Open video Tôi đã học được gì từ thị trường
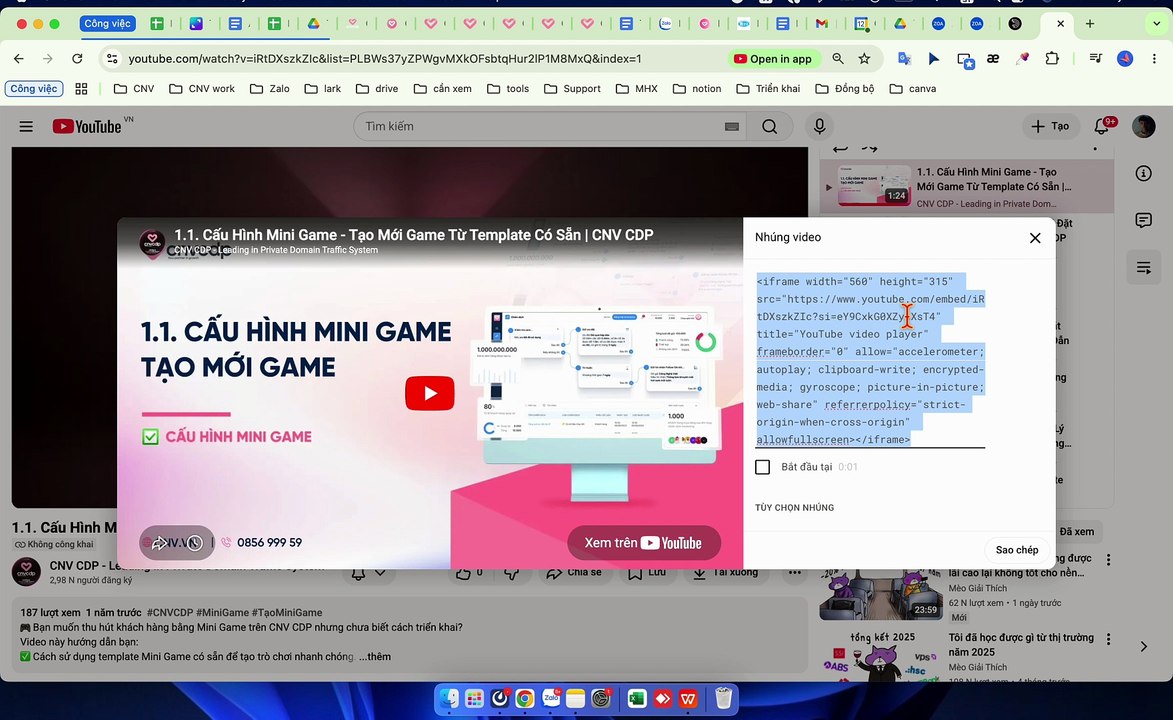The height and width of the screenshot is (720, 1173). 1021,644
